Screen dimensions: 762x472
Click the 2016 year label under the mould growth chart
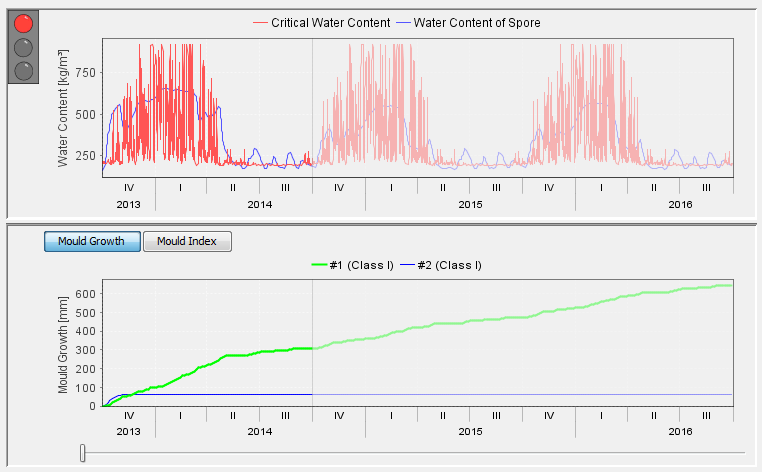[x=680, y=431]
